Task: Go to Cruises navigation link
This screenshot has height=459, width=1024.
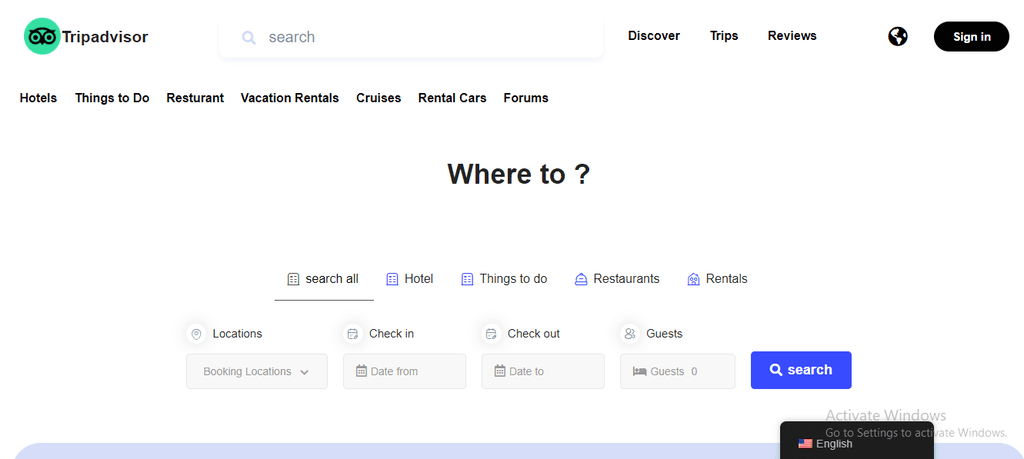Action: 379,98
